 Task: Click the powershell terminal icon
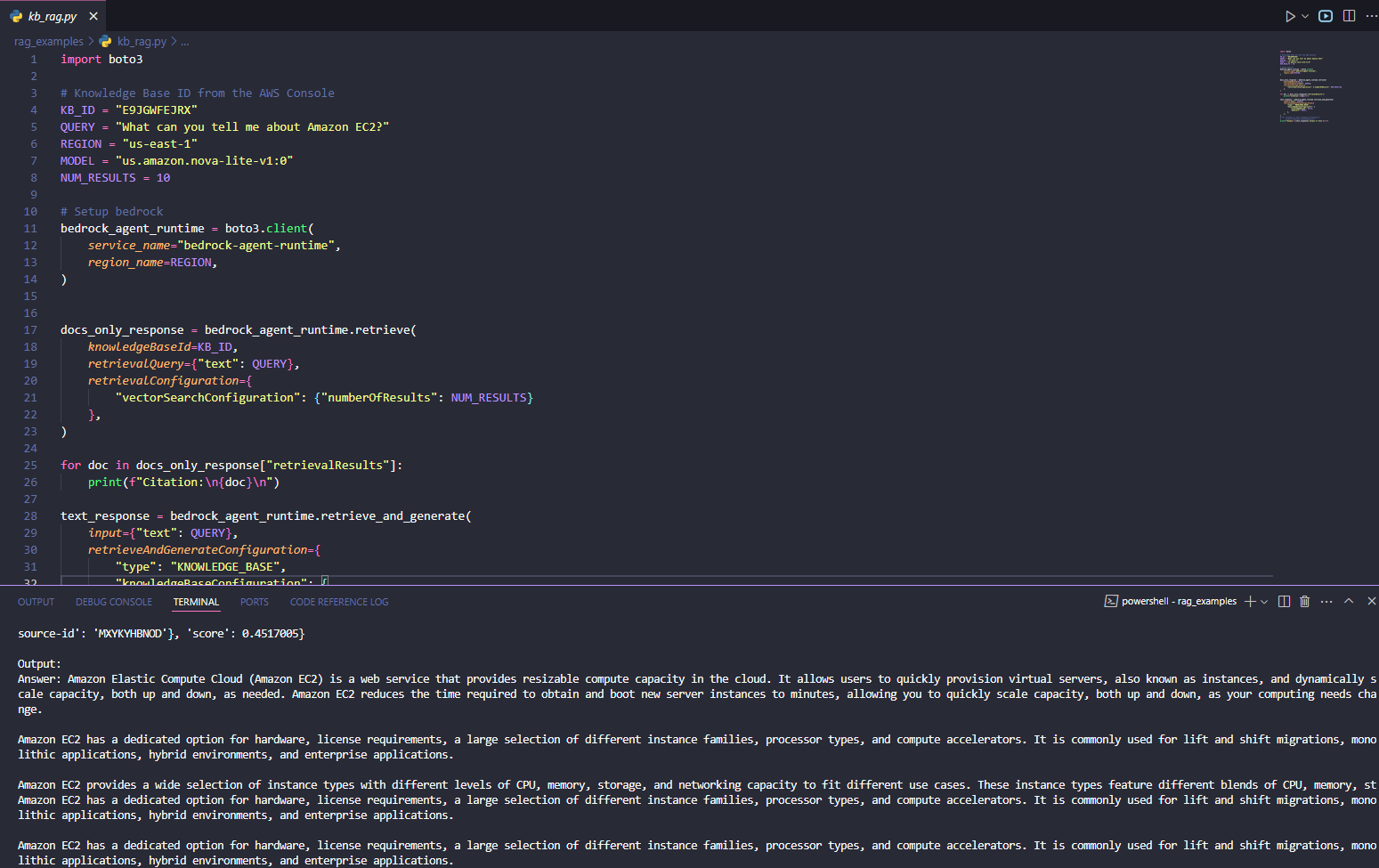click(1111, 602)
